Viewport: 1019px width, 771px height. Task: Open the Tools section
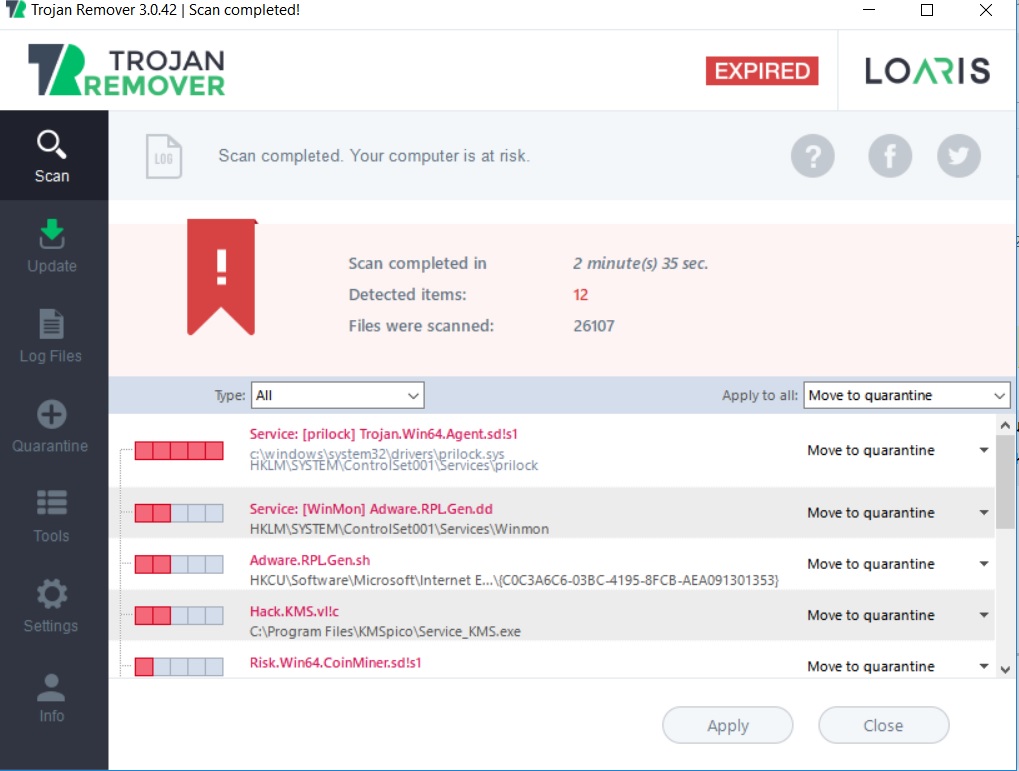point(51,516)
